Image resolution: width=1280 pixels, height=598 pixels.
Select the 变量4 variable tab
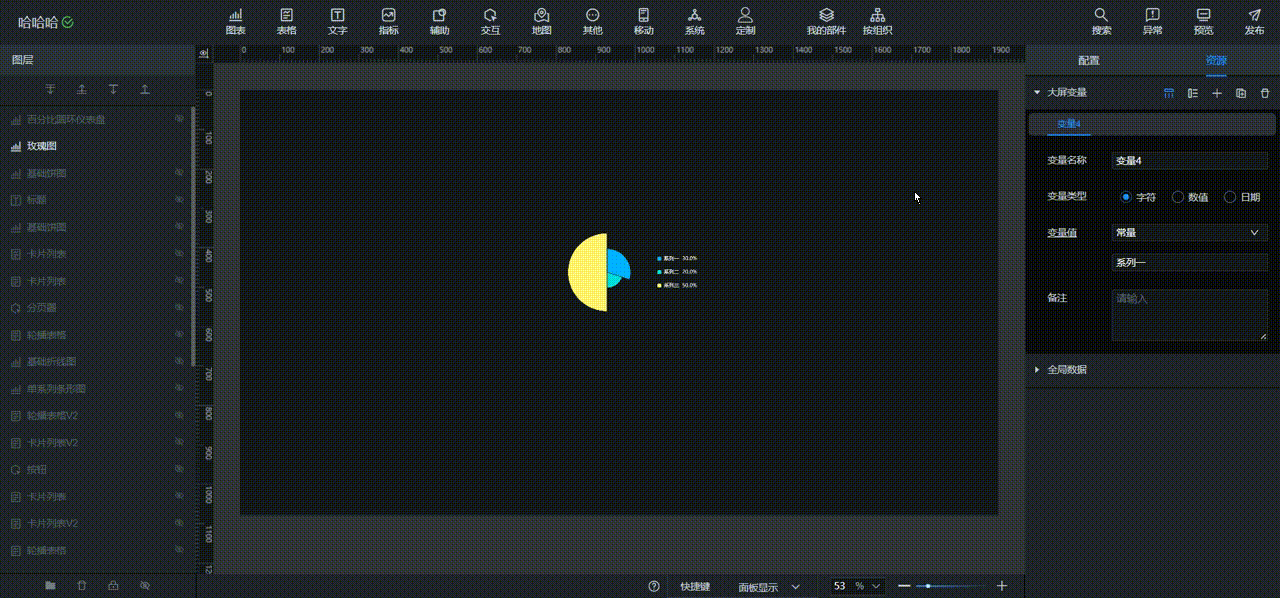click(1069, 124)
